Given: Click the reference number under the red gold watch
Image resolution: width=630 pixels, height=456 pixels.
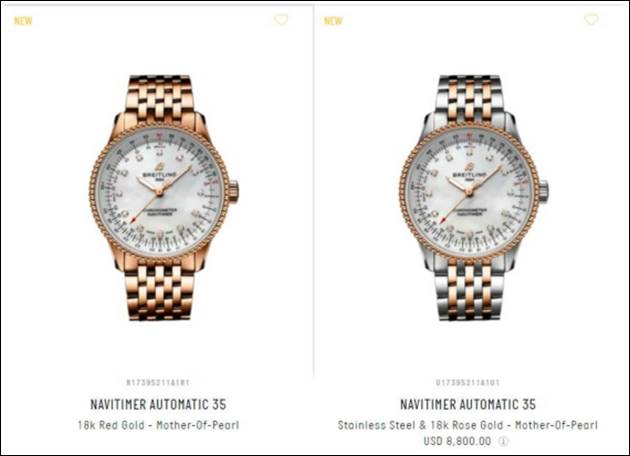Looking at the screenshot, I should [158, 382].
